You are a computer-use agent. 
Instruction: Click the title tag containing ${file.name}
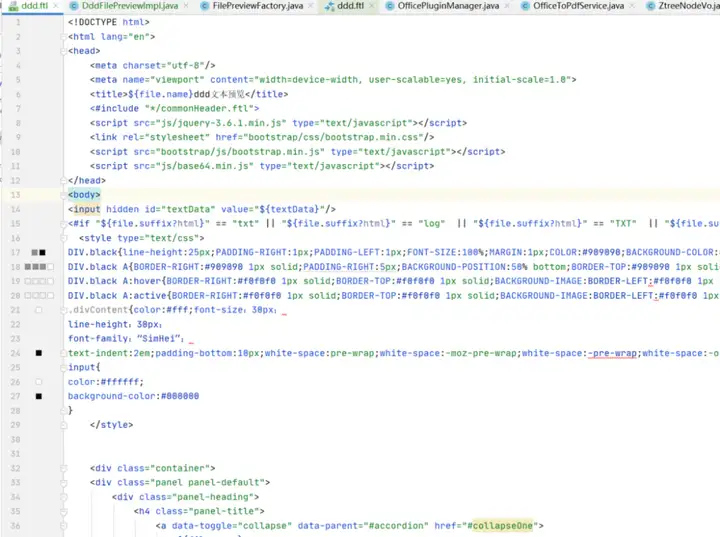pos(189,94)
